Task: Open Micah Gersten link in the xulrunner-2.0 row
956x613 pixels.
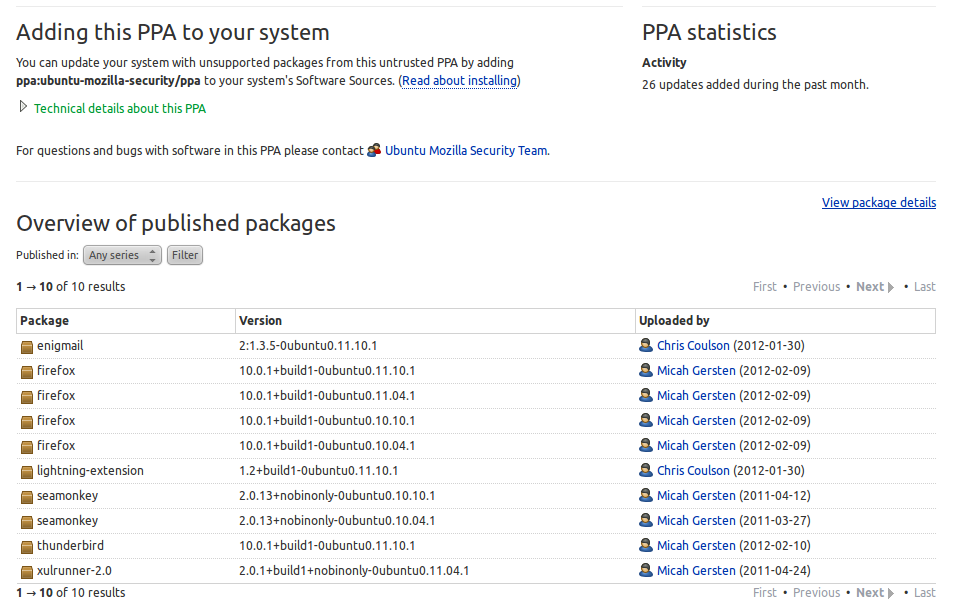Action: [696, 571]
